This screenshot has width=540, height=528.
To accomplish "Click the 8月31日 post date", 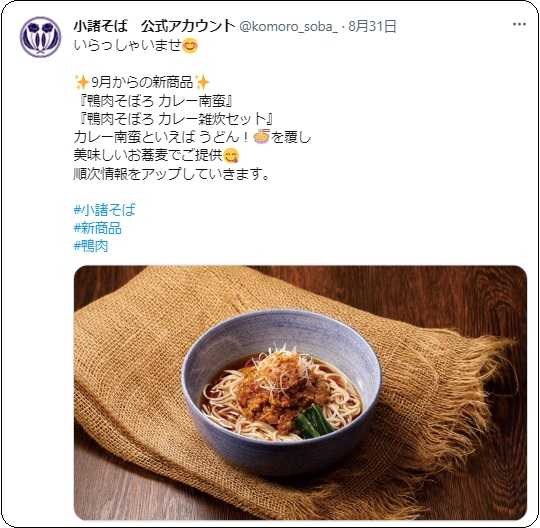I will (372, 26).
